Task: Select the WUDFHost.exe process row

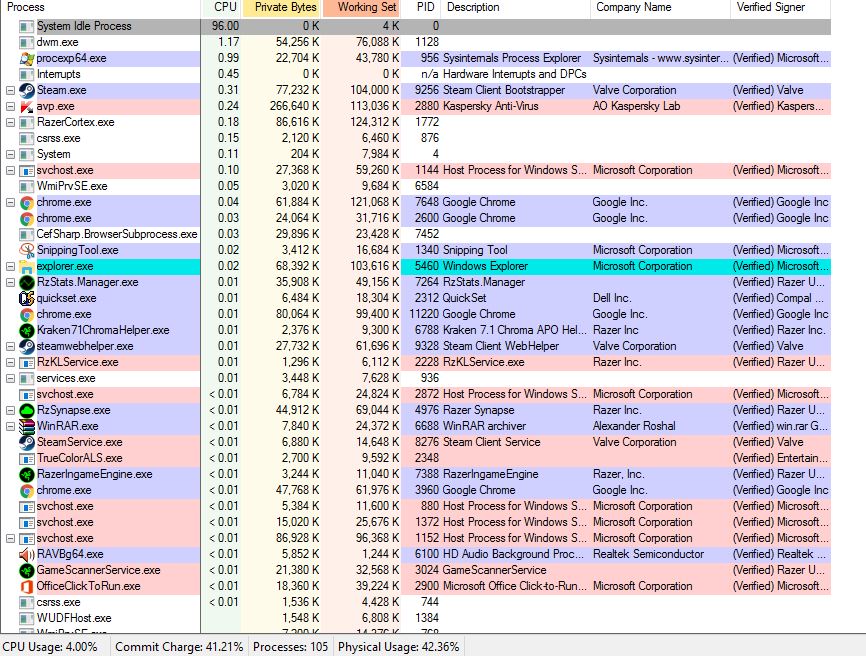Action: [x=415, y=618]
